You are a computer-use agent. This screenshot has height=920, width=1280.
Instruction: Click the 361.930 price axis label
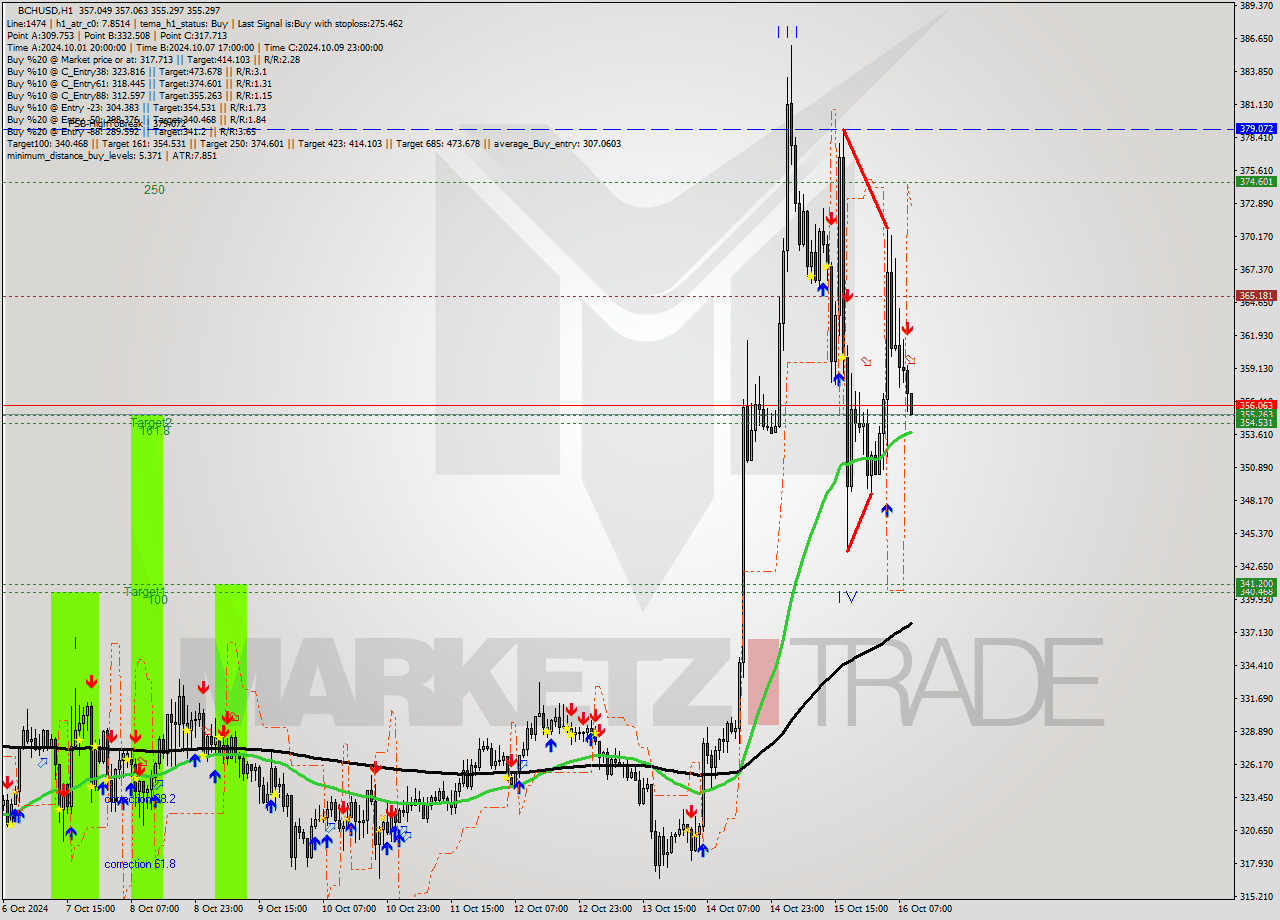click(x=1256, y=336)
